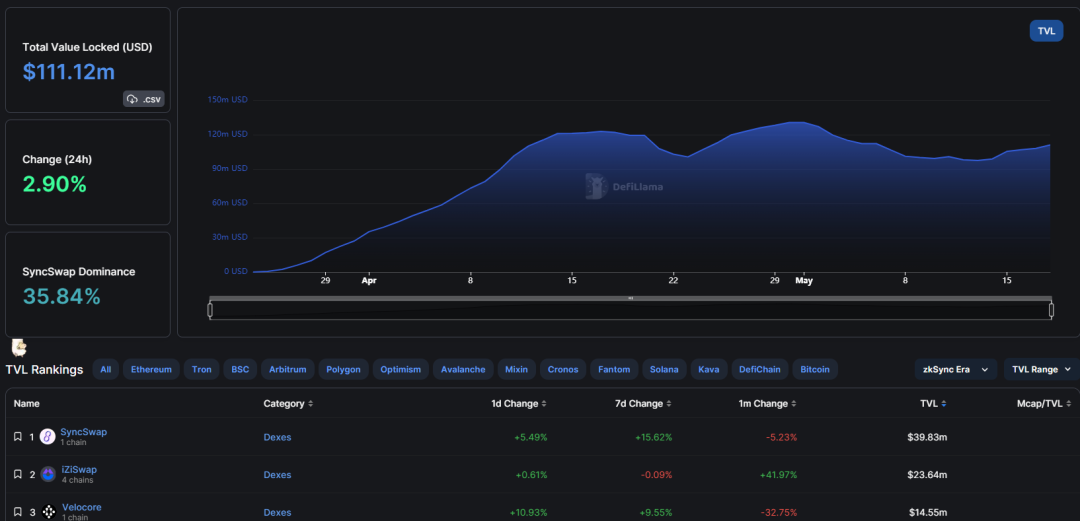1080x521 pixels.
Task: Filter rankings by Arbitrum
Action: click(x=288, y=369)
